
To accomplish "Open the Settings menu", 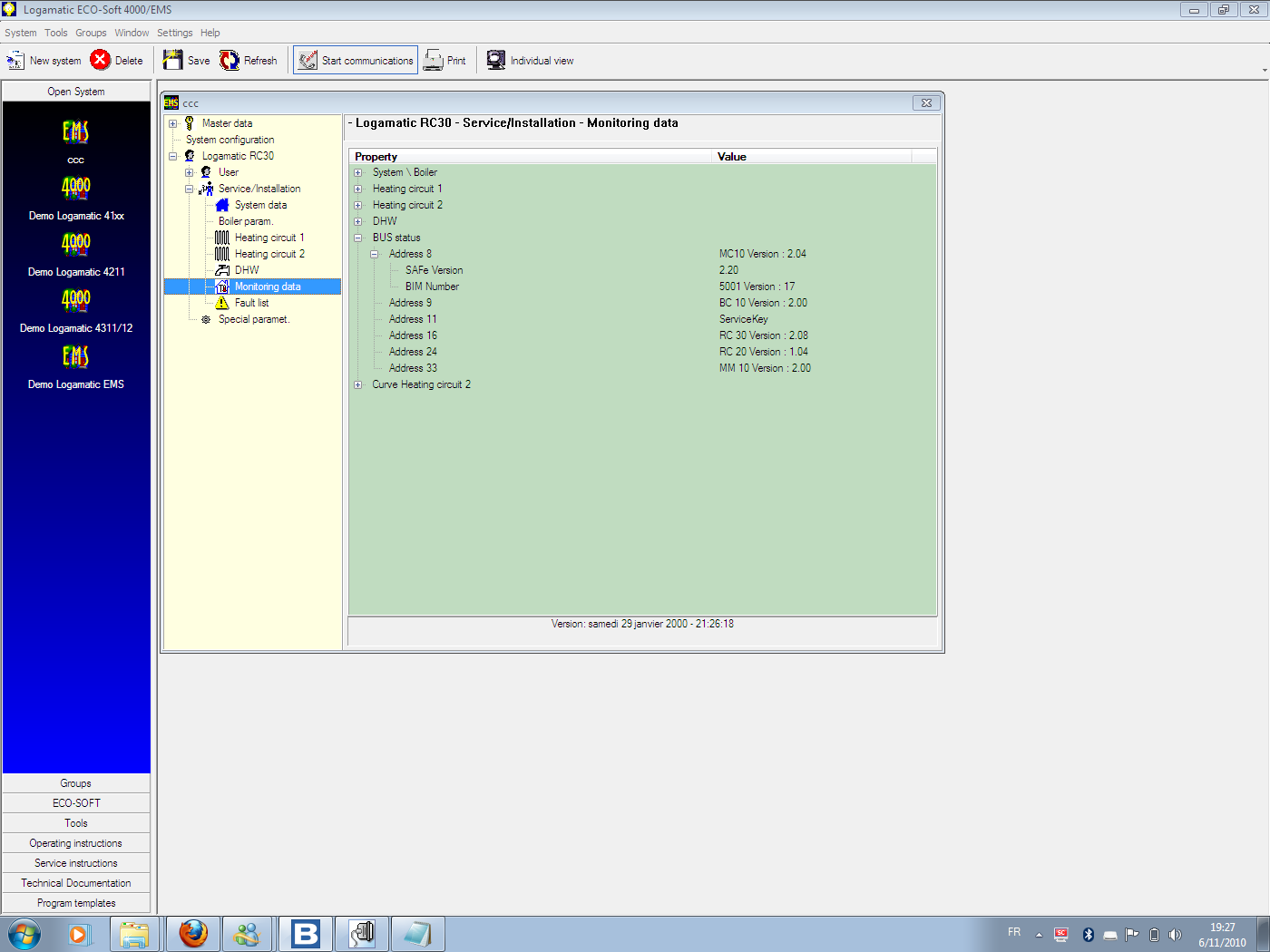I will (x=175, y=33).
